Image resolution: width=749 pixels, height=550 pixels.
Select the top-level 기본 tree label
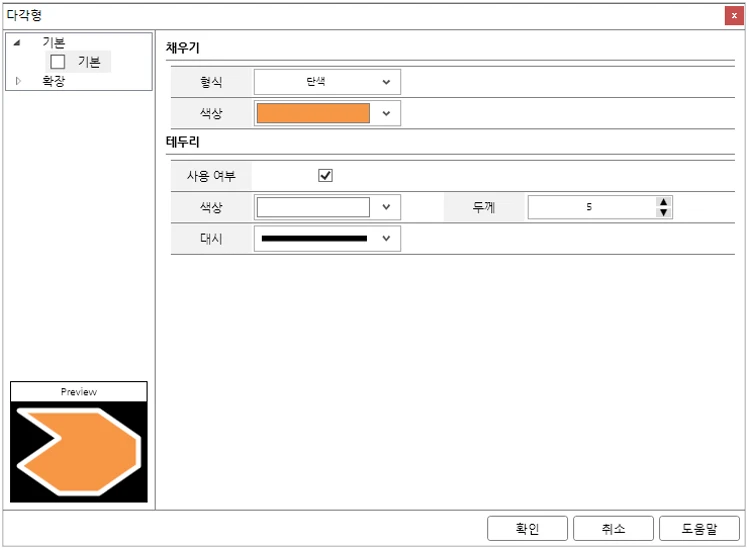[x=54, y=43]
